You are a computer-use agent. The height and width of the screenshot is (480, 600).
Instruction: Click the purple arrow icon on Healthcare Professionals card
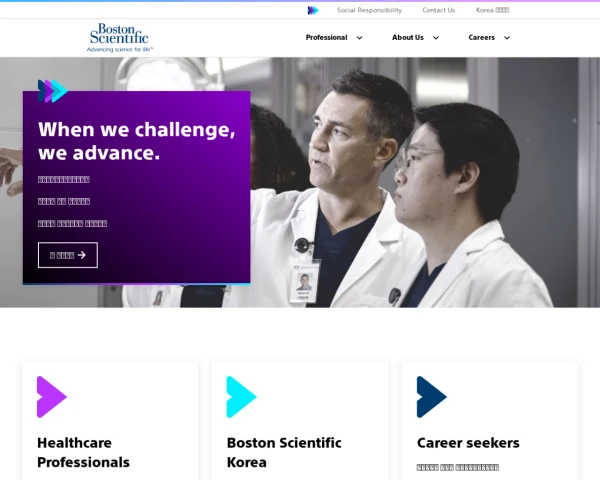(52, 397)
